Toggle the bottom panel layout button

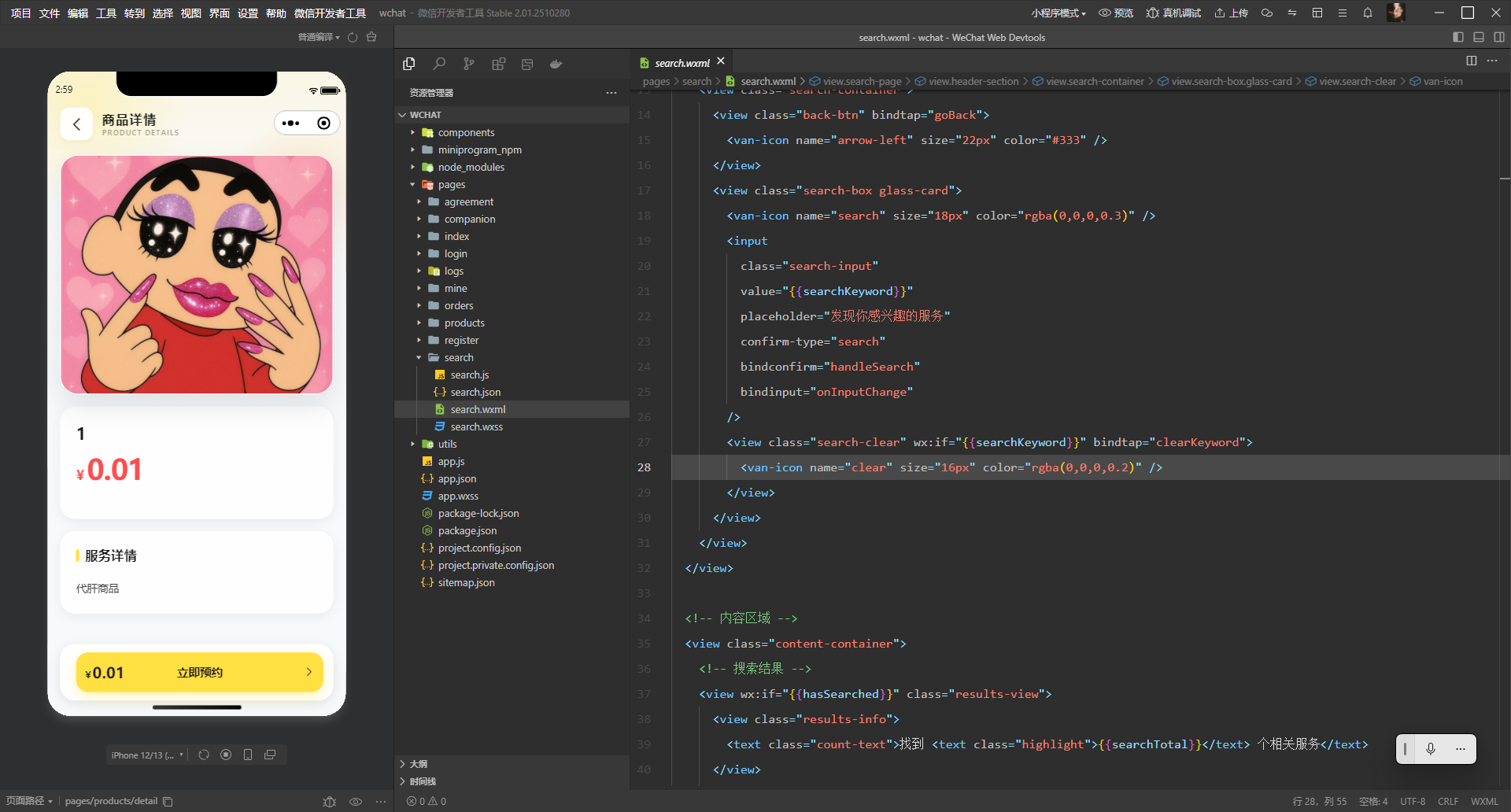coord(1479,37)
